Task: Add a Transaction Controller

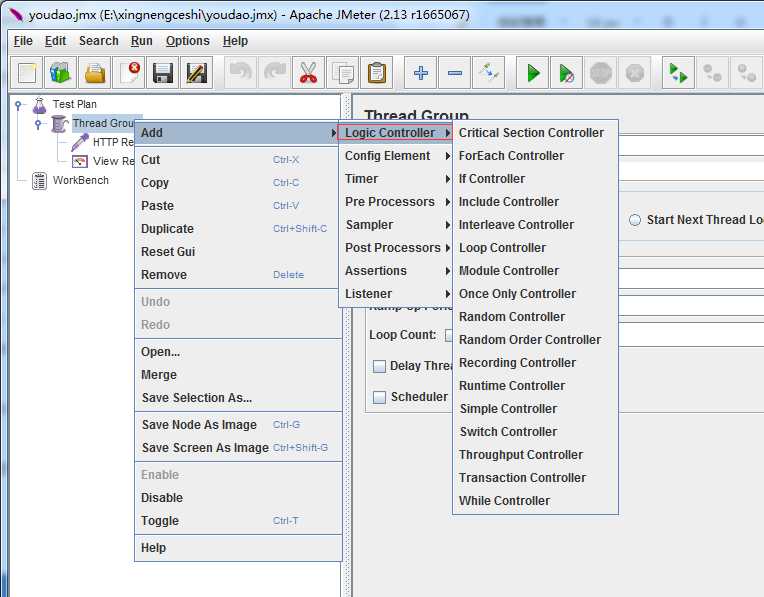Action: pos(535,478)
